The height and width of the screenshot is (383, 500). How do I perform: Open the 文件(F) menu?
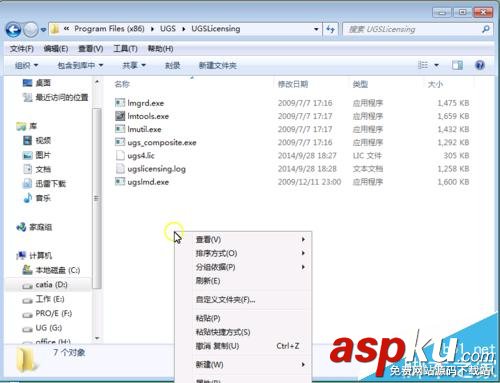pyautogui.click(x=22, y=49)
